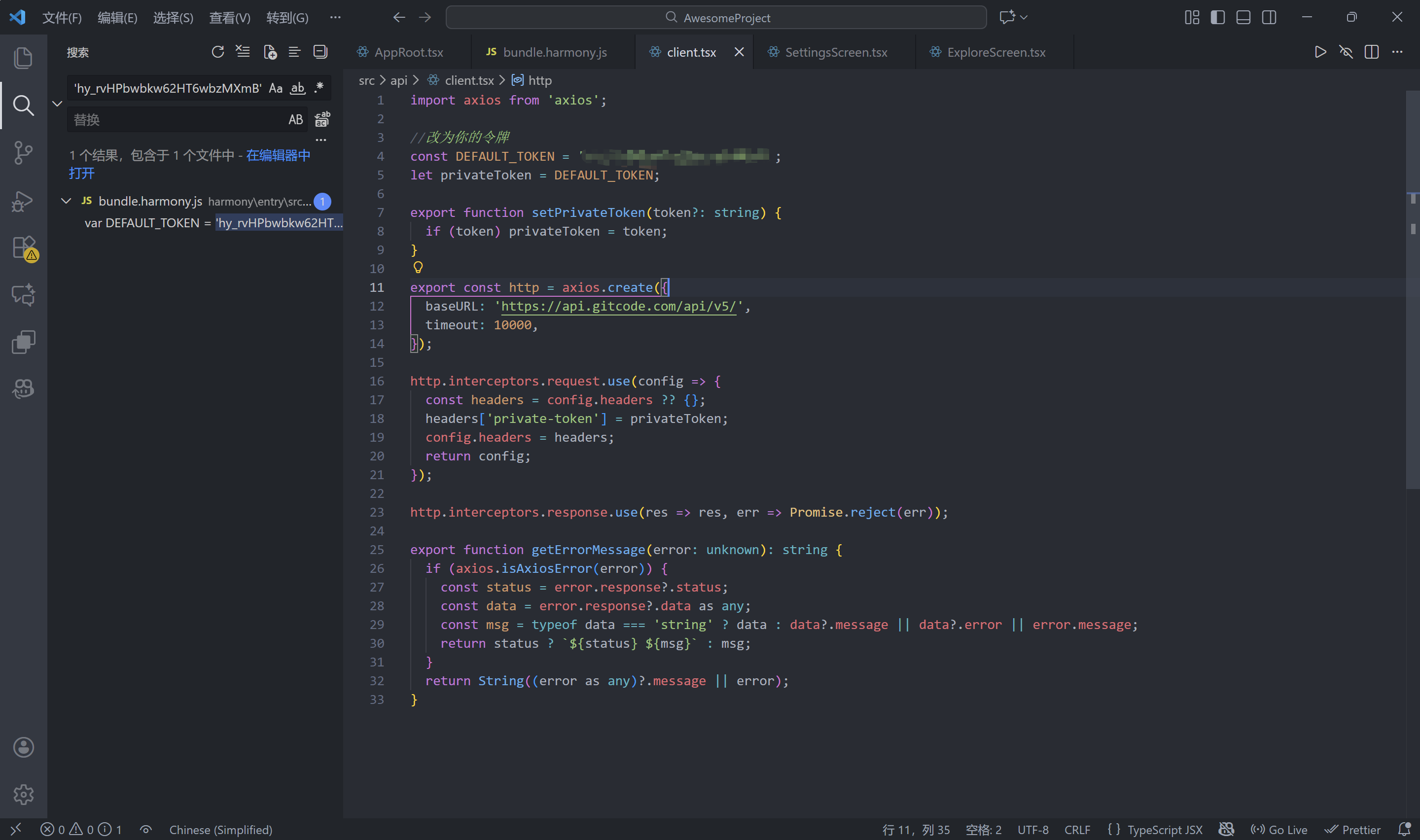Click the editor vertical scrollbar slider
1420x840 pixels.
click(1413, 289)
